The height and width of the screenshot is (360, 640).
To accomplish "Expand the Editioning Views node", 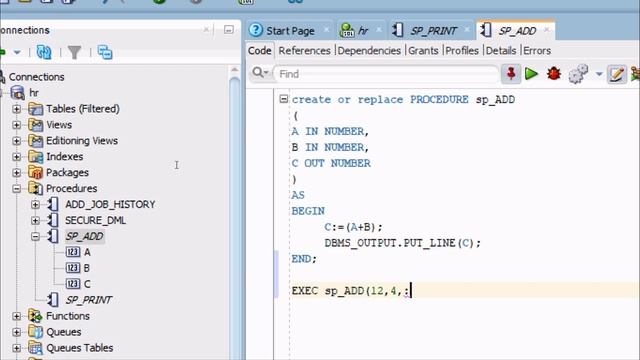I will [16, 141].
